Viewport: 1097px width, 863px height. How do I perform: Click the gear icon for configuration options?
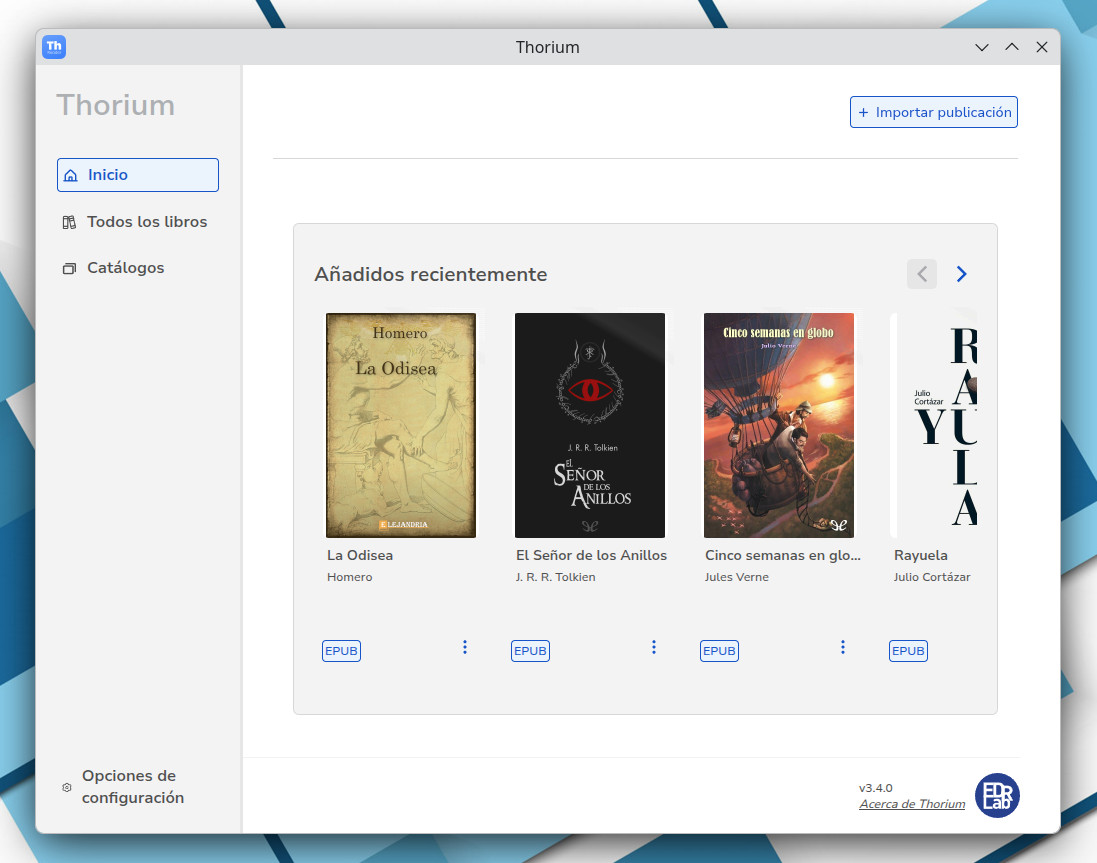pos(66,787)
